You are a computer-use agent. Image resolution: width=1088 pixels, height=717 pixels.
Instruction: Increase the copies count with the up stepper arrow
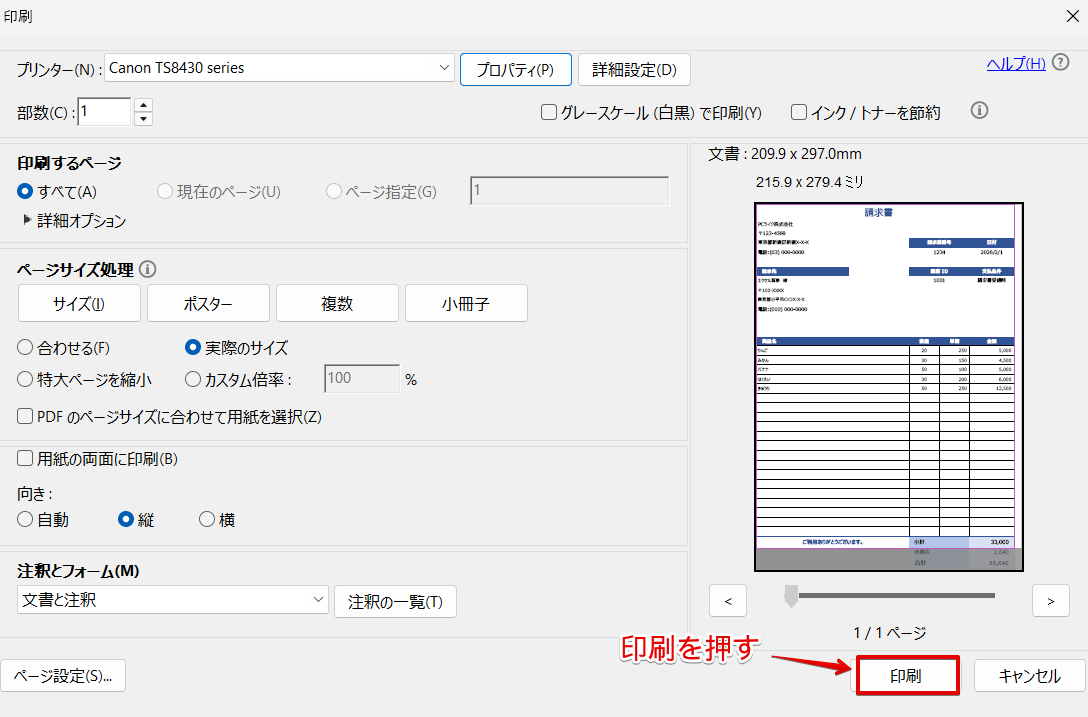pyautogui.click(x=142, y=106)
